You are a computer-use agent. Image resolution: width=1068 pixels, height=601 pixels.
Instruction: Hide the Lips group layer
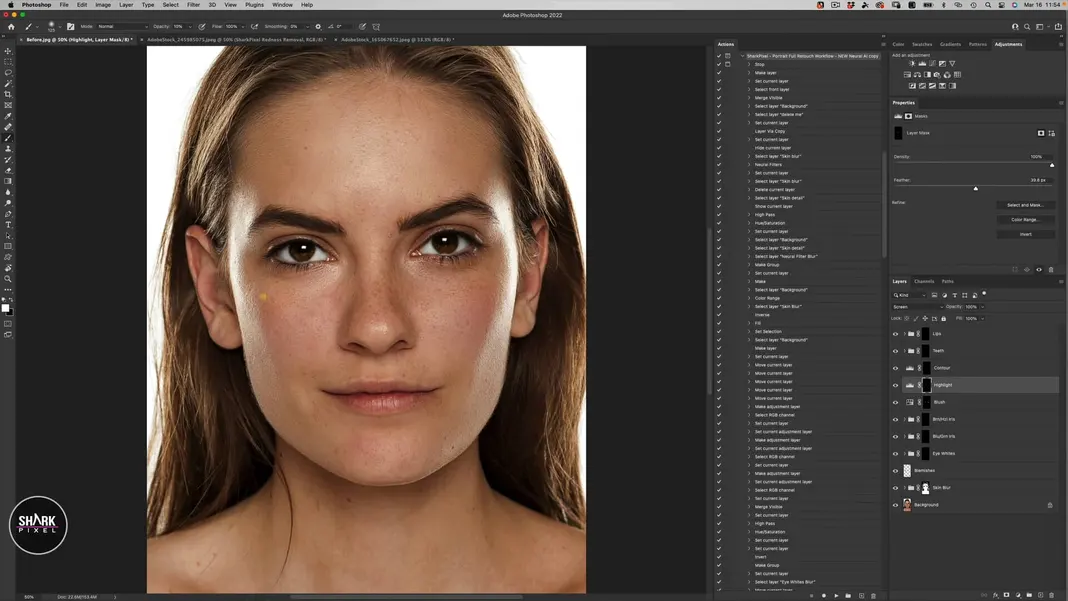click(895, 334)
